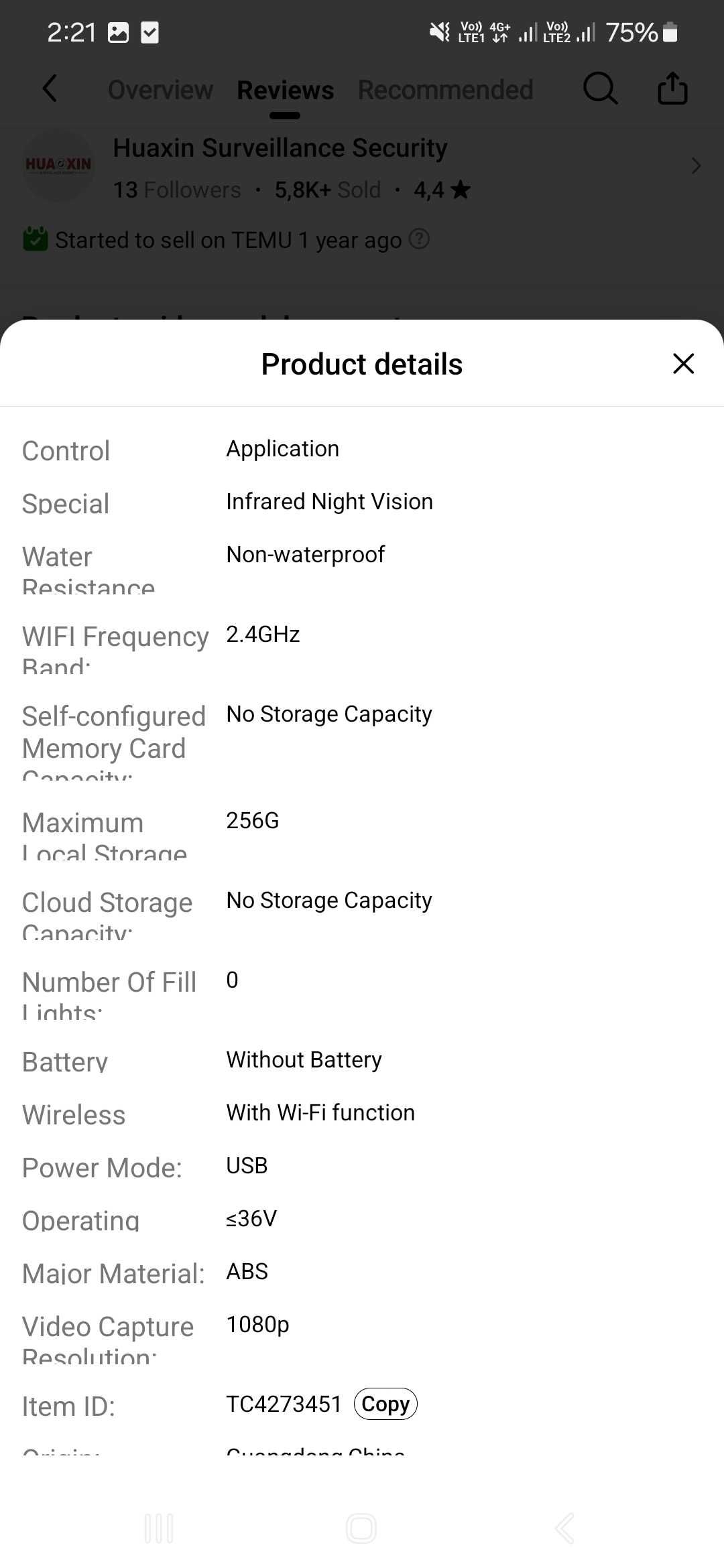Tap the back arrow at top left
Image resolution: width=724 pixels, height=1568 pixels.
tap(50, 88)
